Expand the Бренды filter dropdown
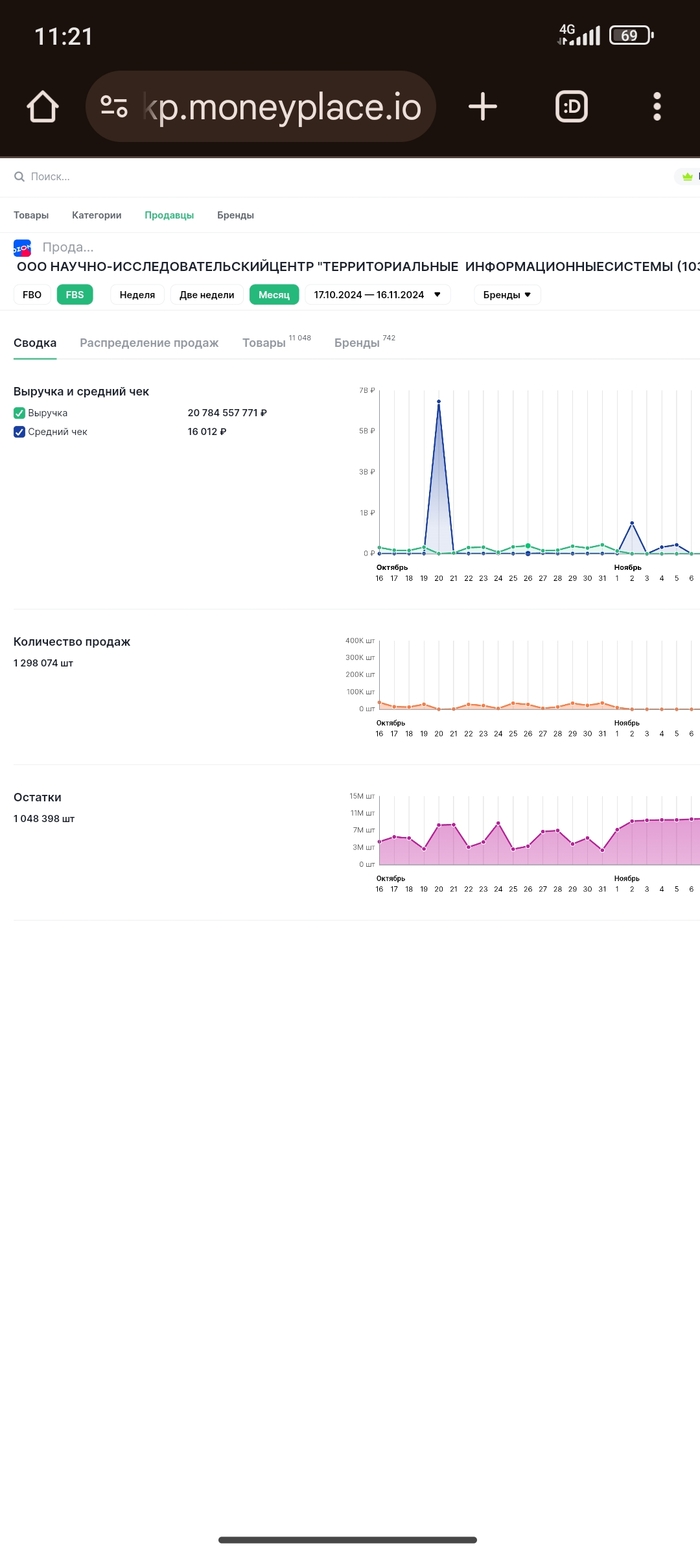Screen dimensions: 700x1556 pyautogui.click(x=507, y=295)
